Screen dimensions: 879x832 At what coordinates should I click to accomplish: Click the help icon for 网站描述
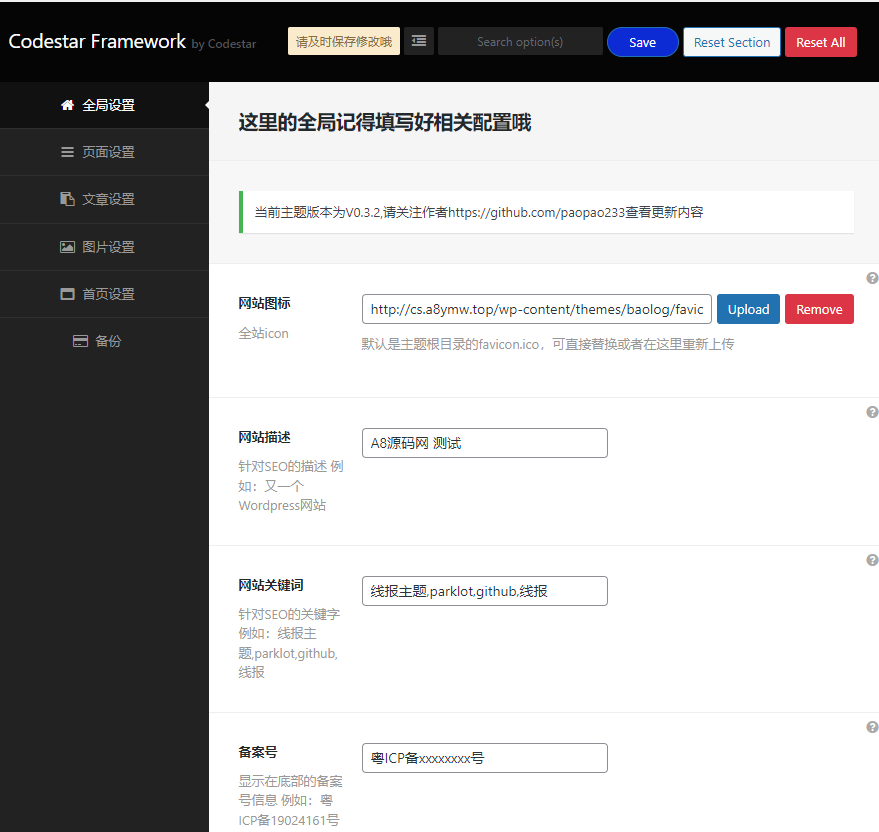coord(872,412)
